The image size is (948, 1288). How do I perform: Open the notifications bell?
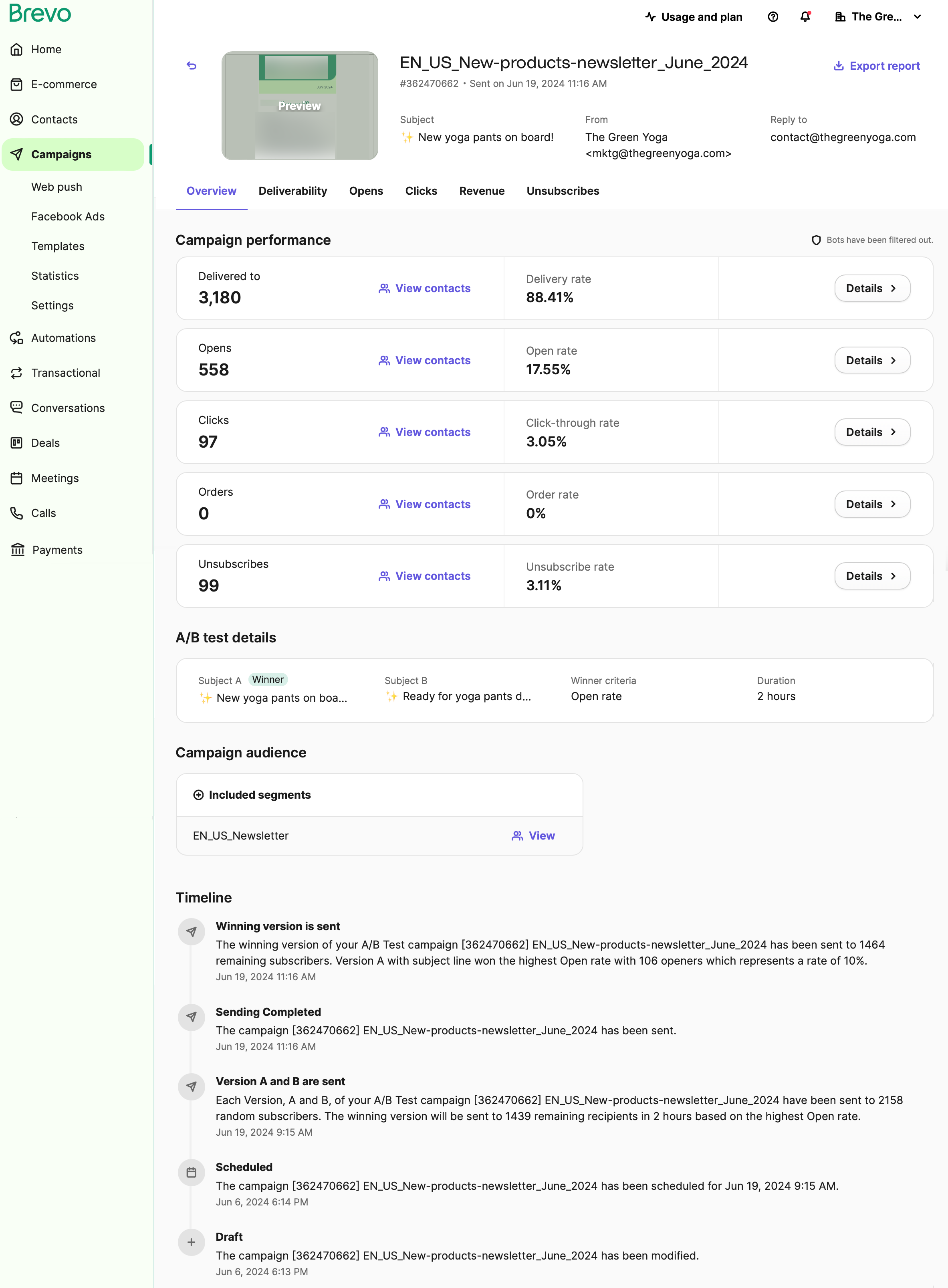point(805,17)
